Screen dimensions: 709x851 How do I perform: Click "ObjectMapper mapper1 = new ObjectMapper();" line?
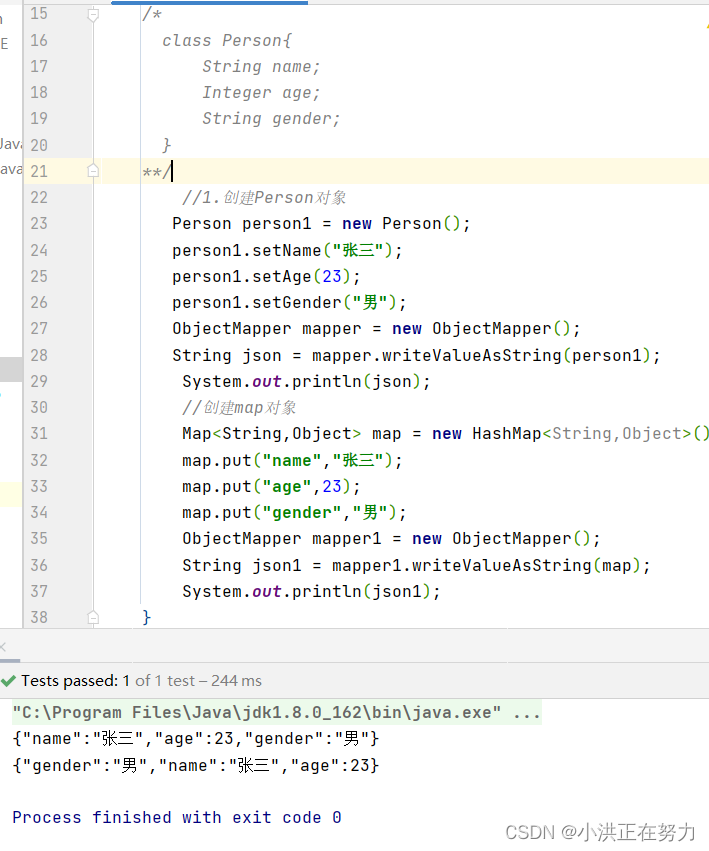pyautogui.click(x=391, y=538)
